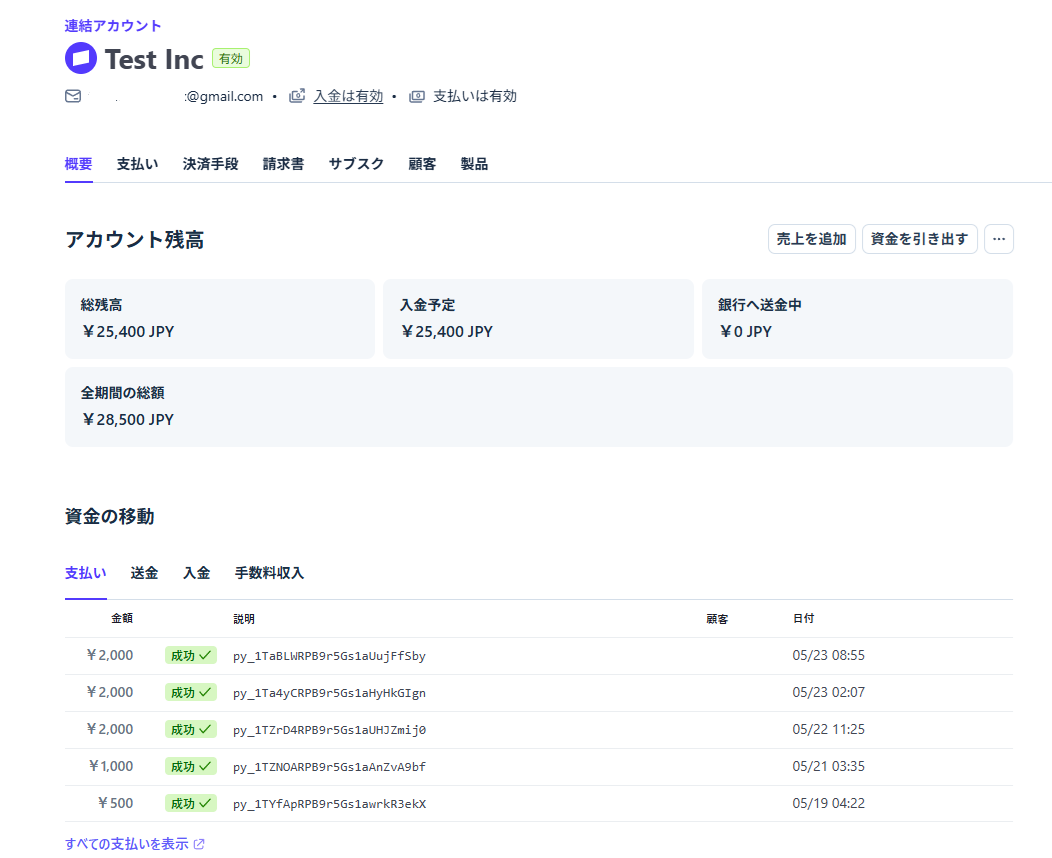Show the 手数料収入 tab
Screen dimensions: 1052x858
pyautogui.click(x=269, y=573)
